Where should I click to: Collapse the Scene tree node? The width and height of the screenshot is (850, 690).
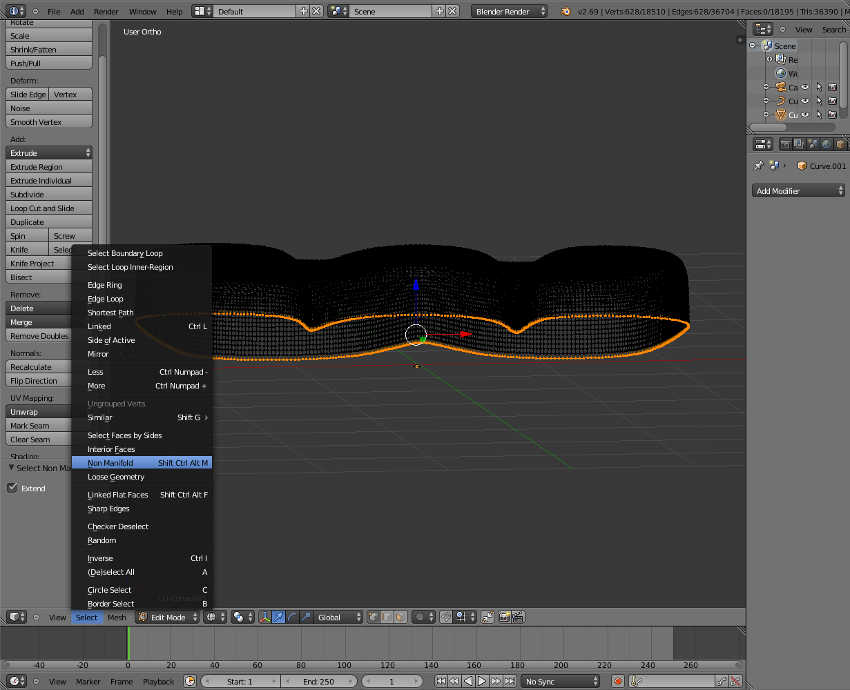(x=752, y=46)
